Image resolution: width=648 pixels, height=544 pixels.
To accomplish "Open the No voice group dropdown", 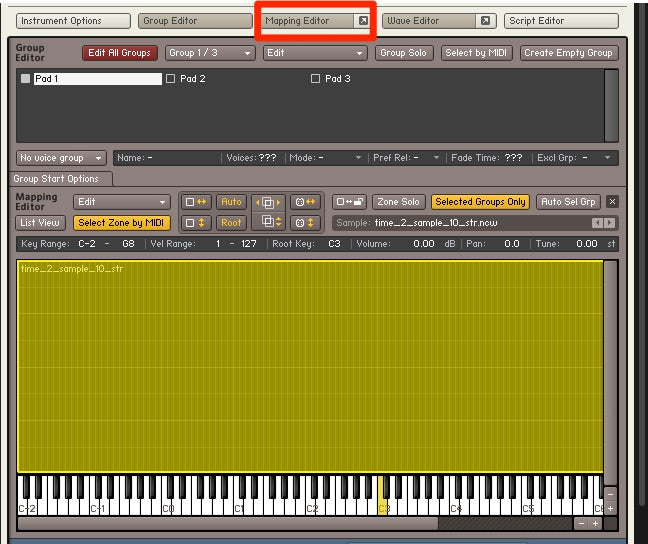I will pos(60,158).
